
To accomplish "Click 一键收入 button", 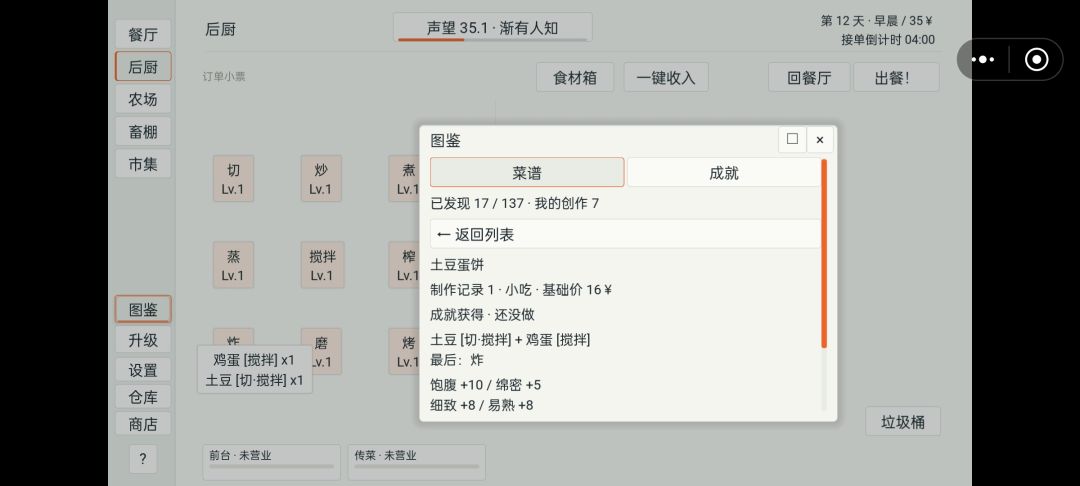I will (666, 77).
